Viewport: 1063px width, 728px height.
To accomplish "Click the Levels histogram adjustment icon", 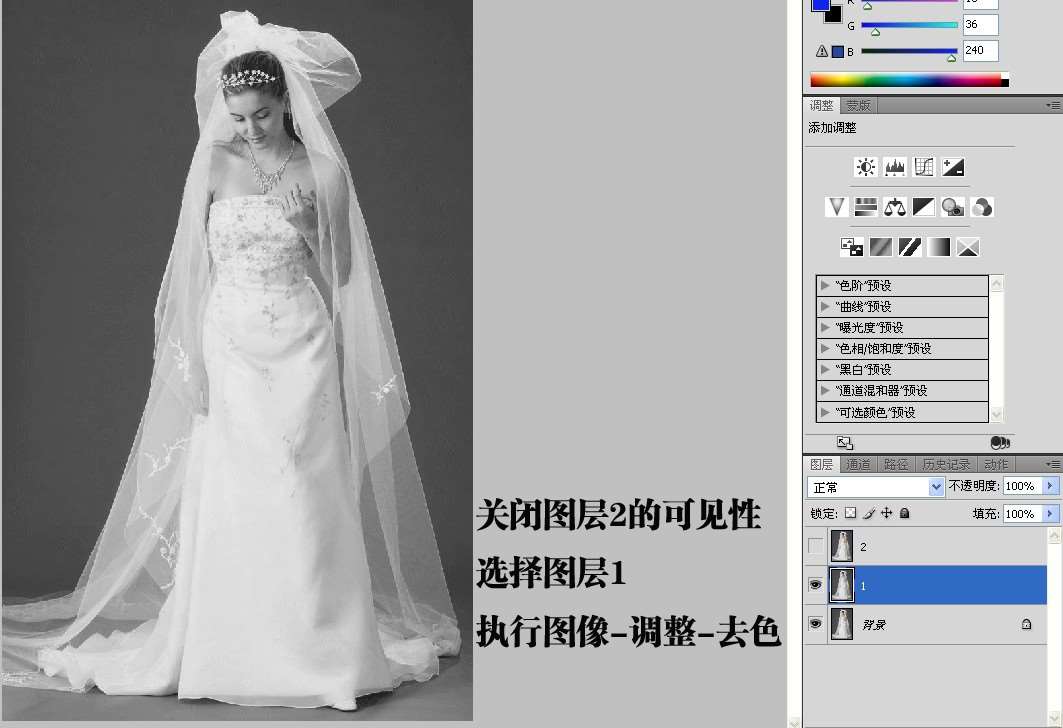I will (x=894, y=167).
